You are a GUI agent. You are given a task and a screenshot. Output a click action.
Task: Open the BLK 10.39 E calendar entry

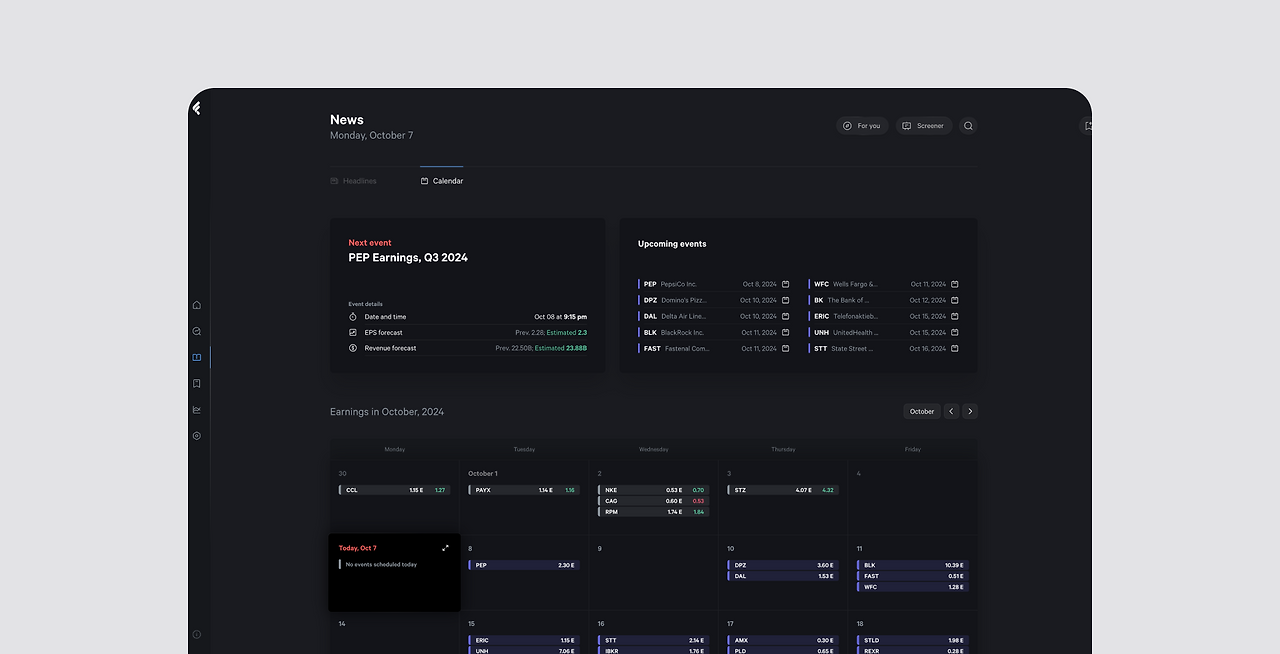point(913,565)
